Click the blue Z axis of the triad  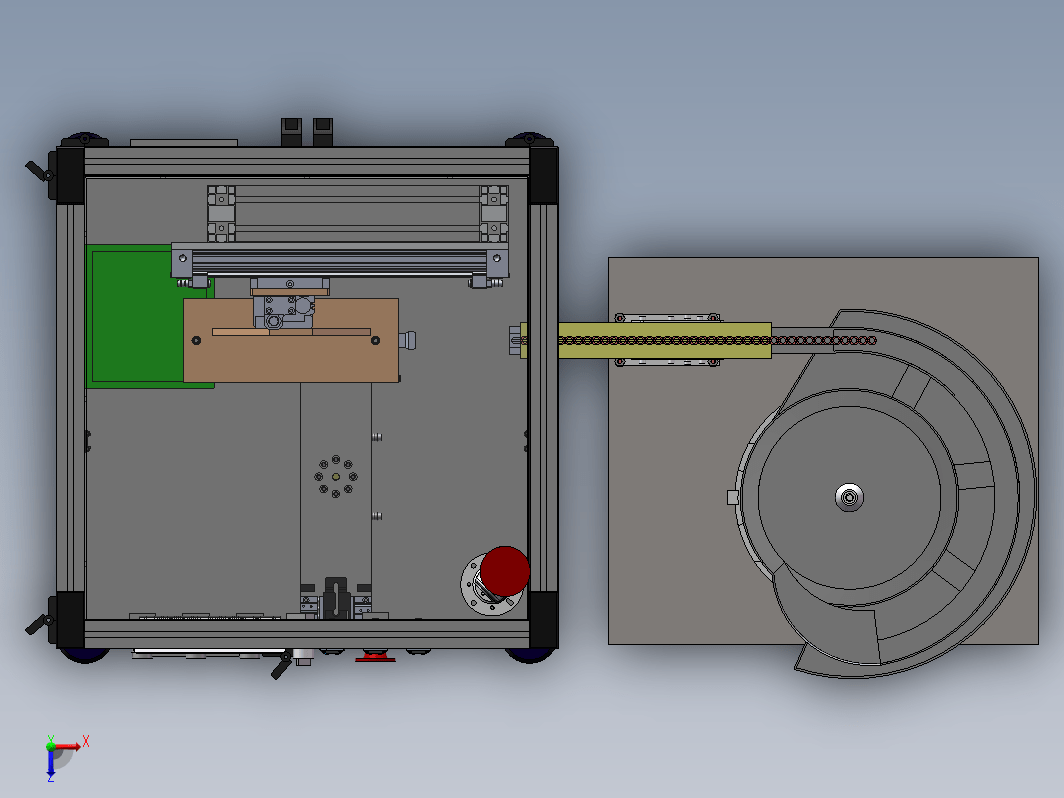(51, 762)
